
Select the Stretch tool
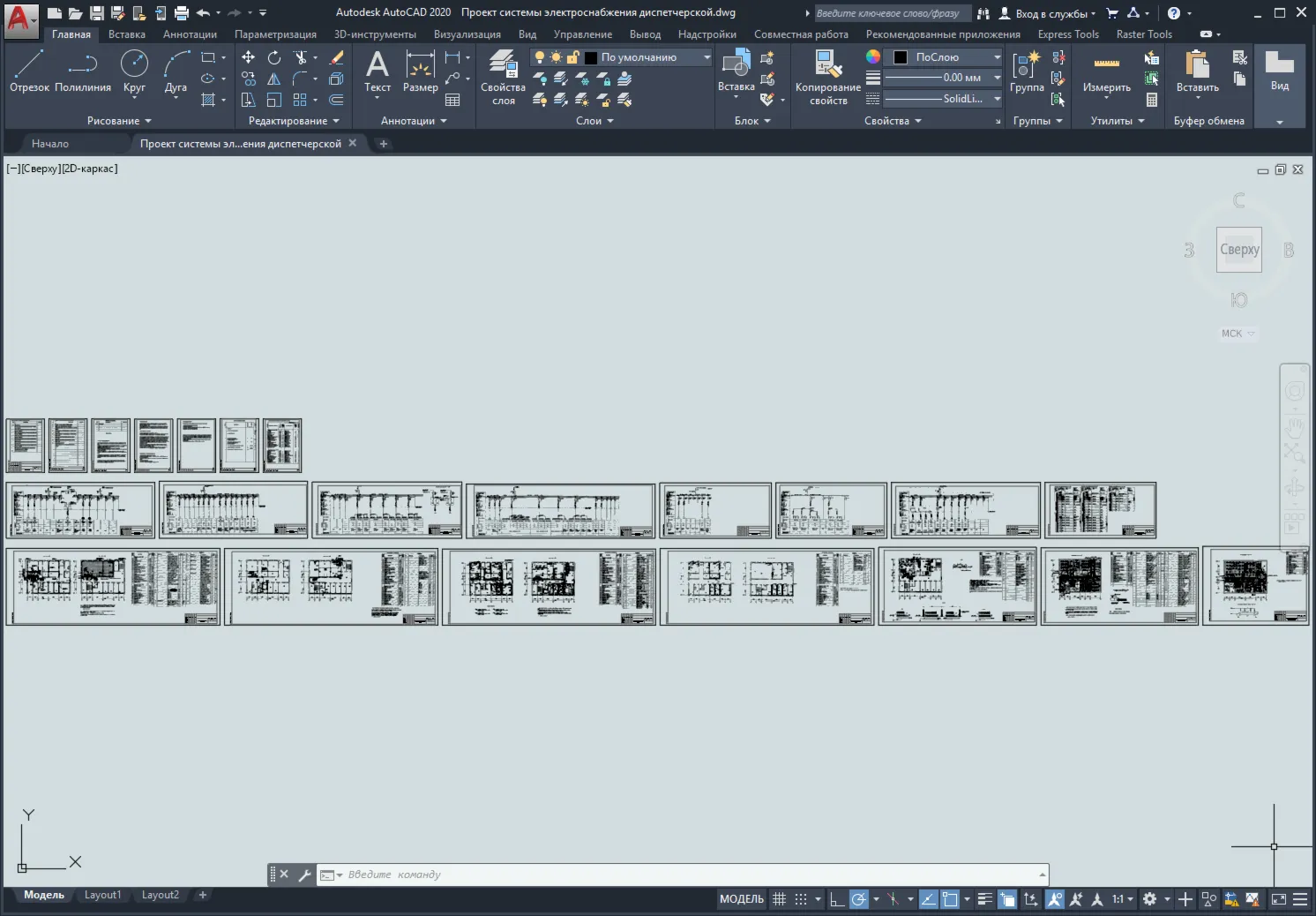(x=249, y=100)
